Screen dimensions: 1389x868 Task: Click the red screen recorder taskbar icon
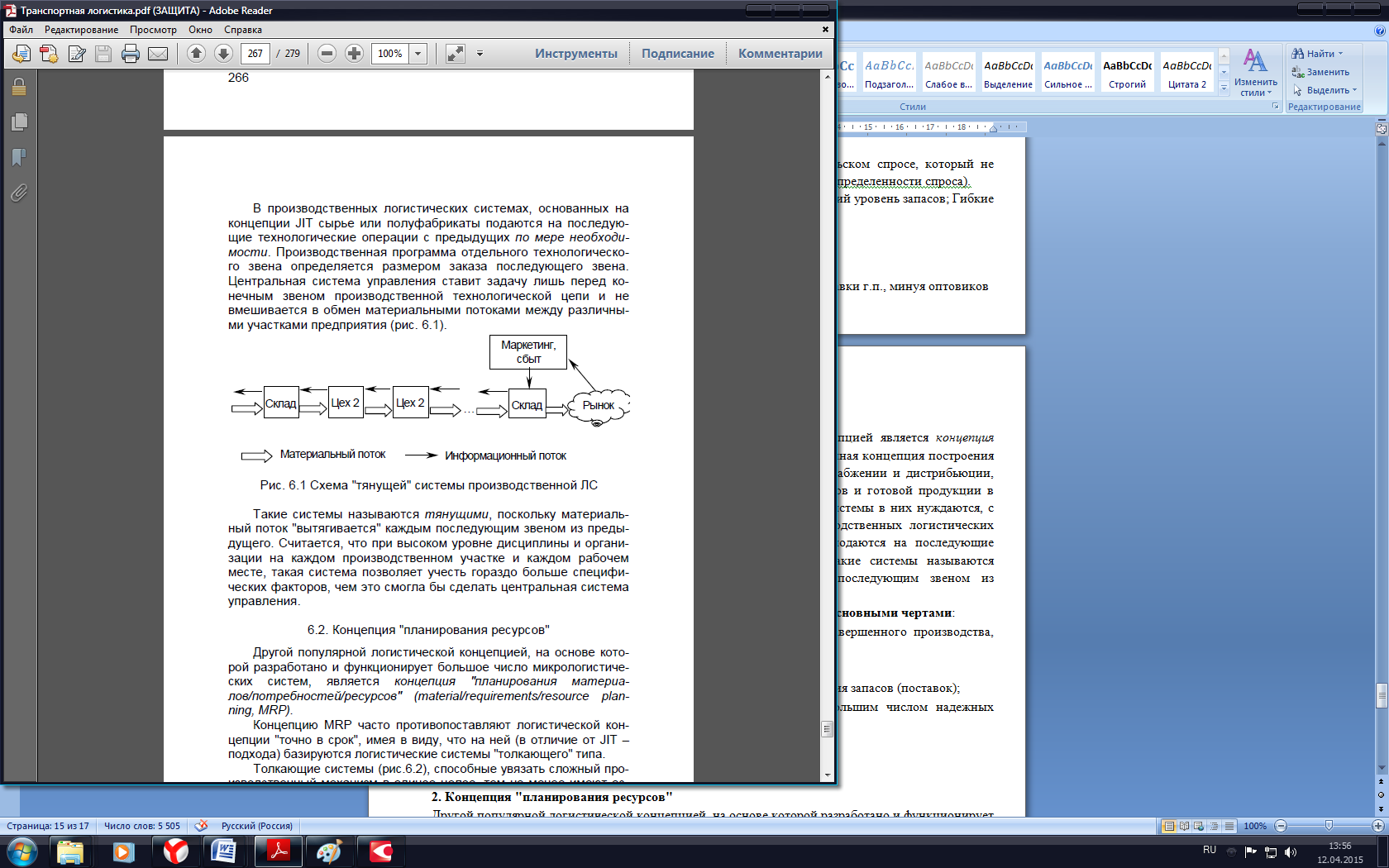(380, 851)
